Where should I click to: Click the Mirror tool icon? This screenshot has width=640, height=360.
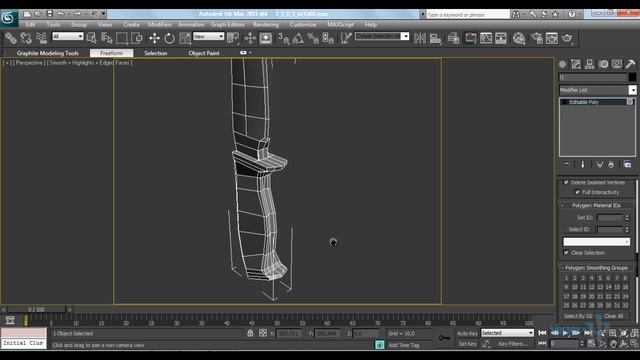coord(420,38)
